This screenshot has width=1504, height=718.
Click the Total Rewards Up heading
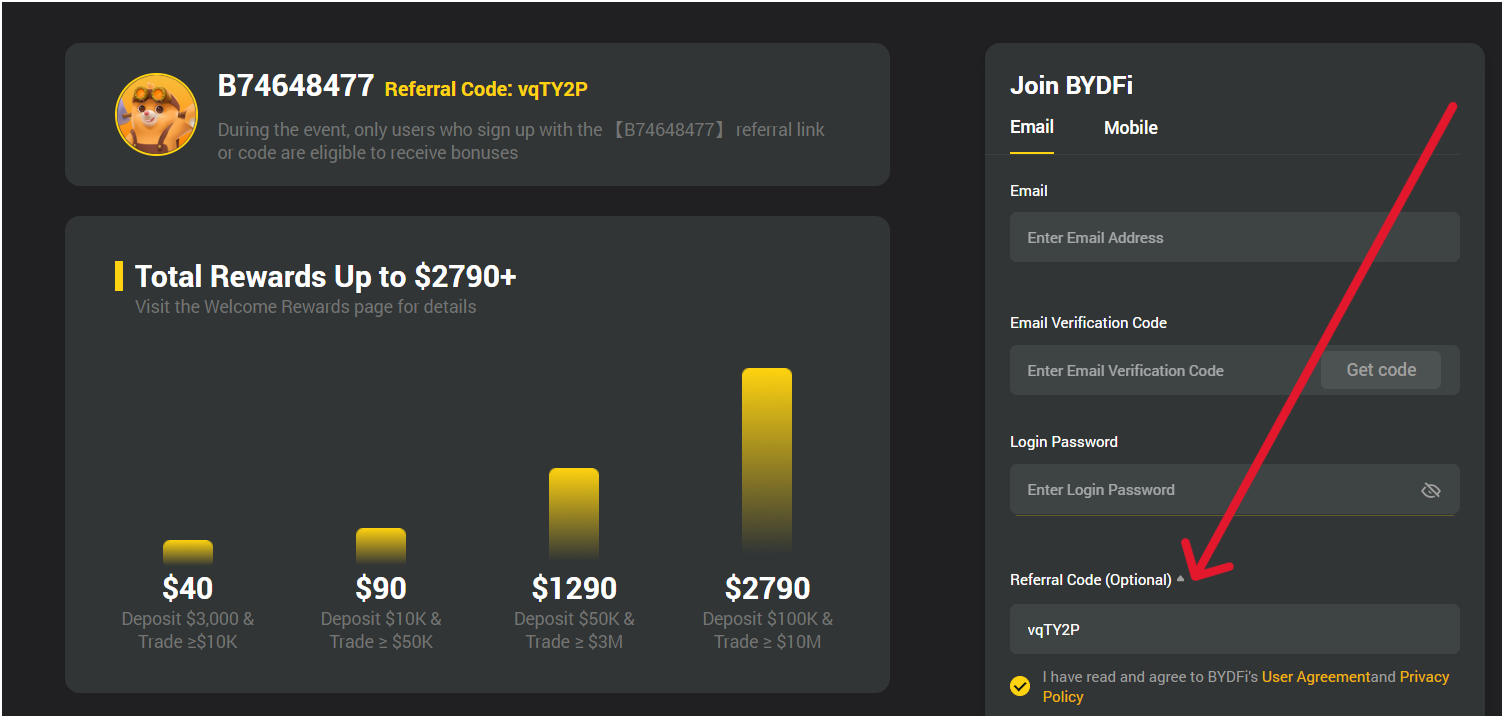click(x=325, y=276)
